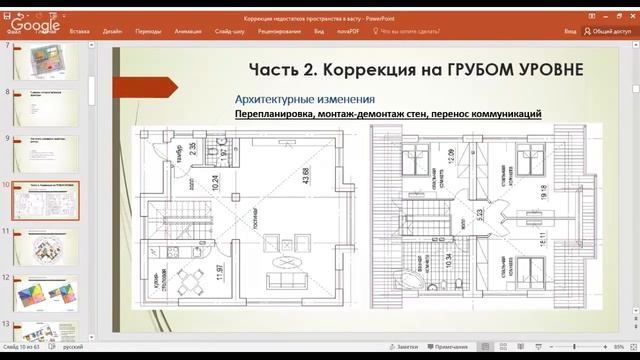Click zoom in plus button
640x360 pixels.
coord(605,347)
